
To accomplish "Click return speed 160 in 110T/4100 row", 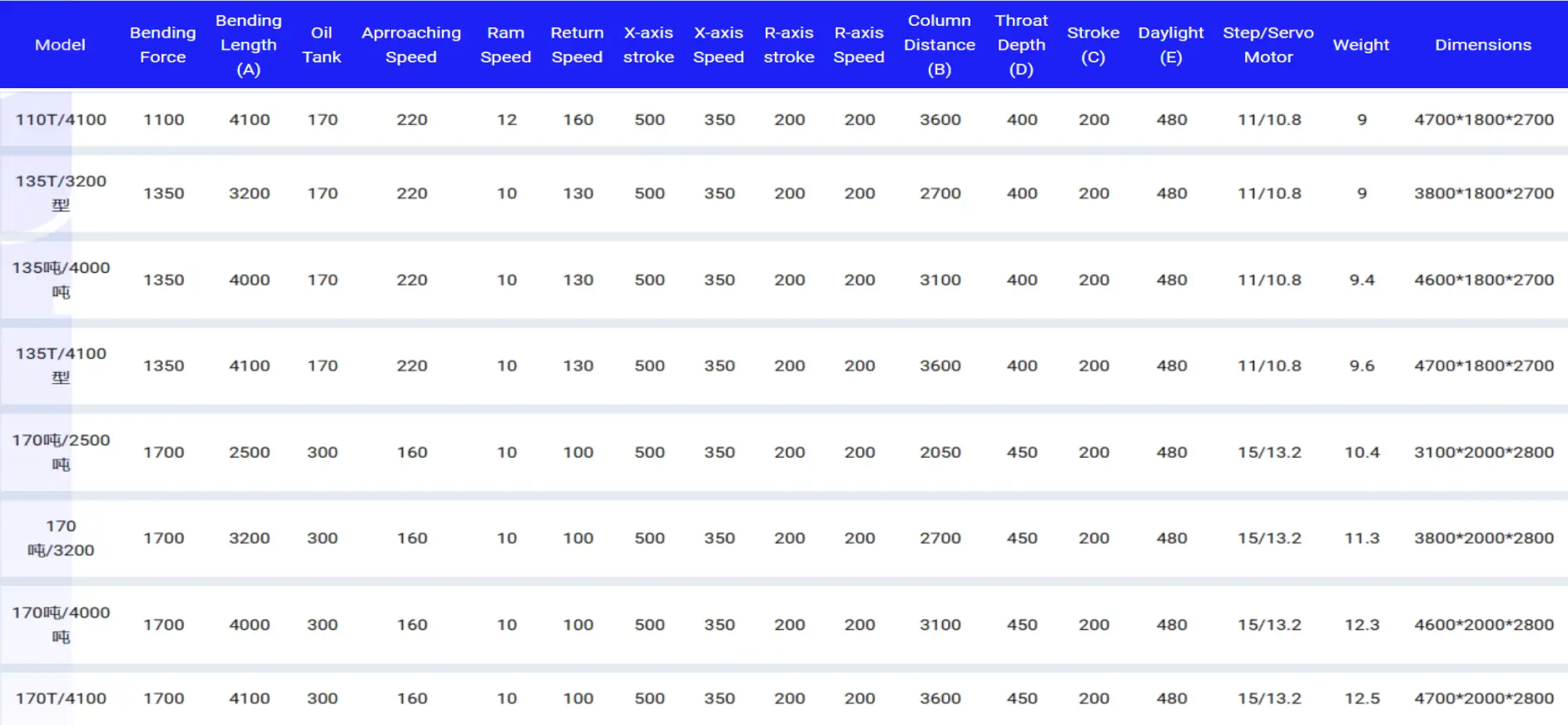I will pyautogui.click(x=578, y=119).
